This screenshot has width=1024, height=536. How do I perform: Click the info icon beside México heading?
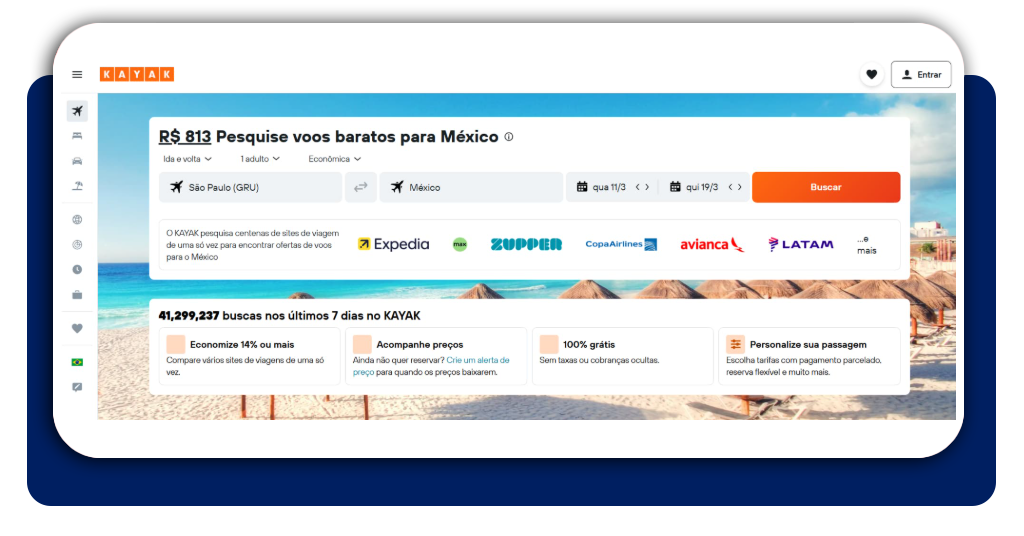509,136
